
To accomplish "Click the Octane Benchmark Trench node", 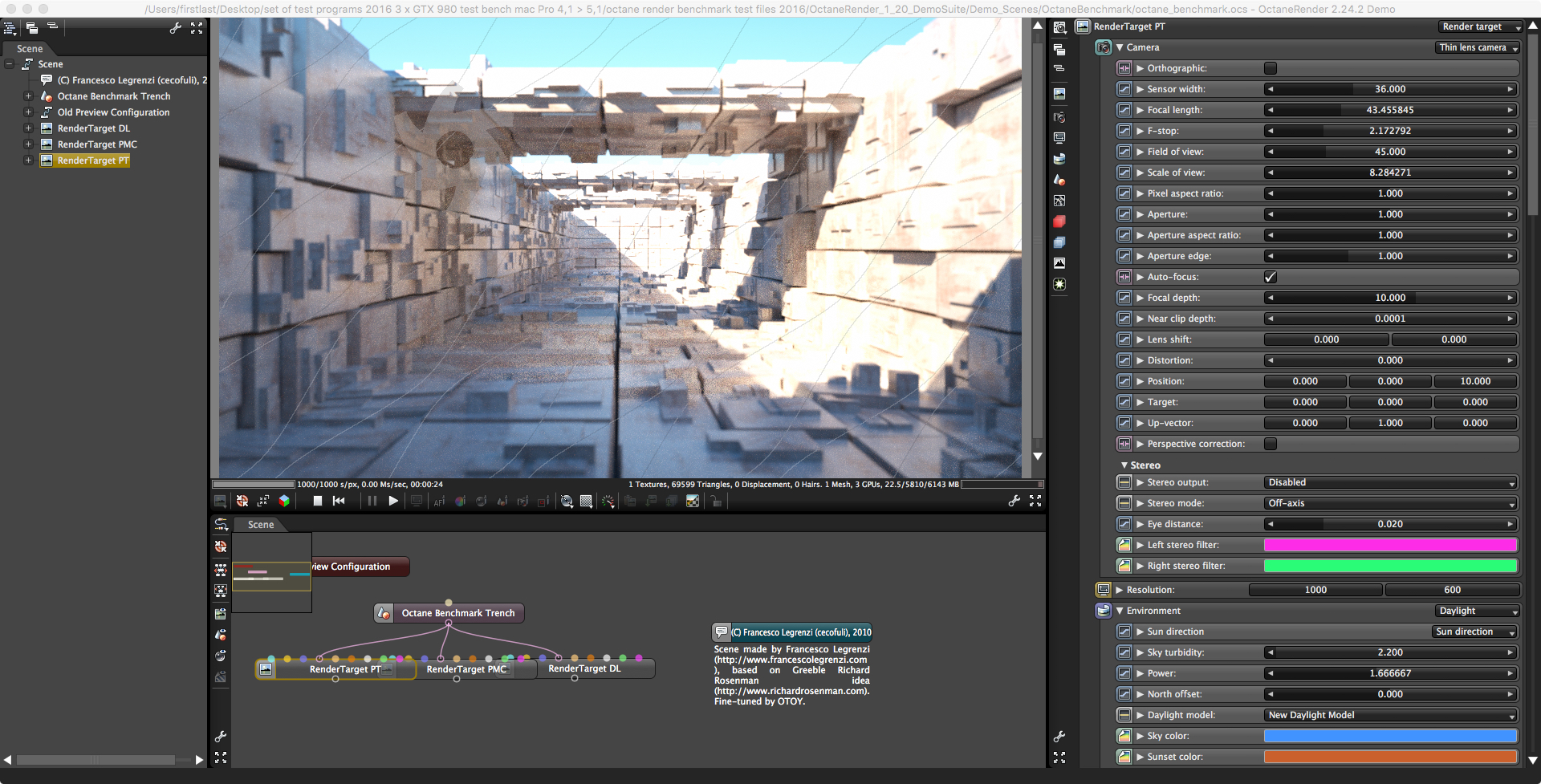I will (457, 613).
